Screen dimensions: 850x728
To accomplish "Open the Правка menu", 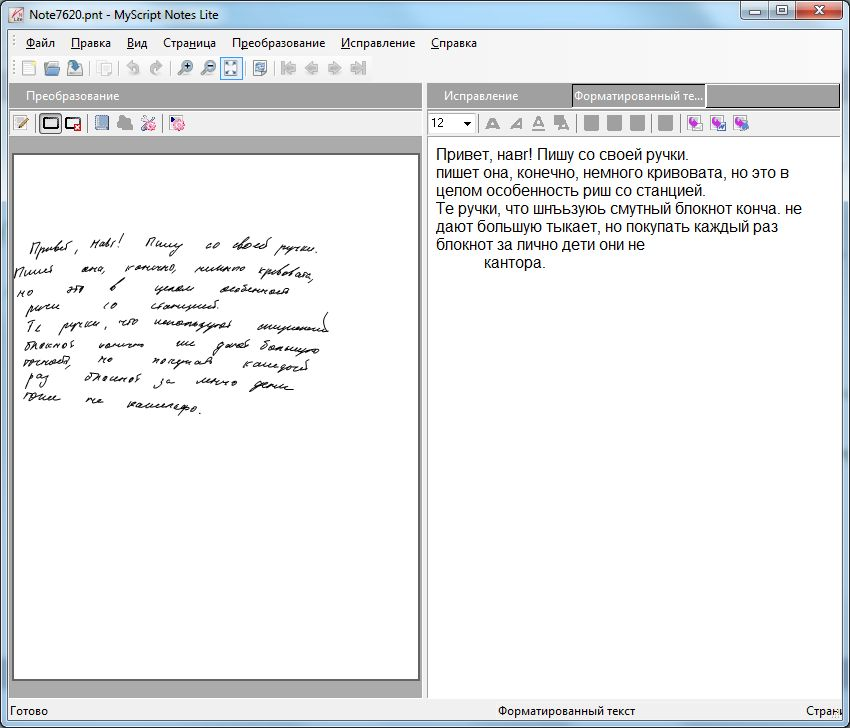I will coord(91,43).
